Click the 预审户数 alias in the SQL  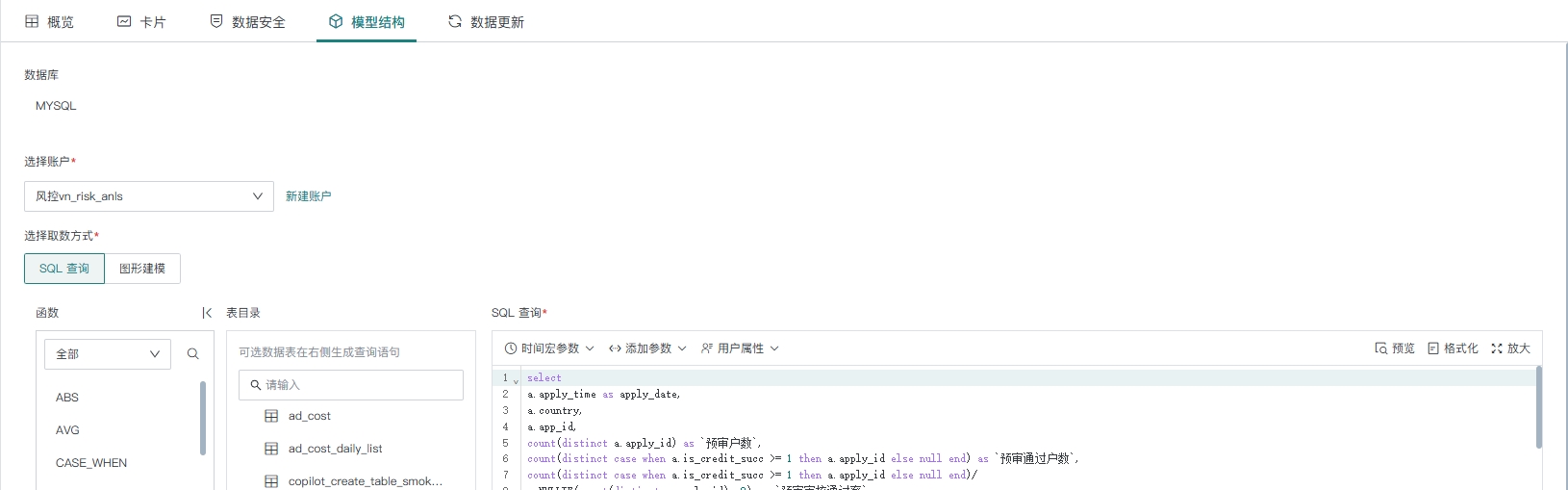[730, 443]
